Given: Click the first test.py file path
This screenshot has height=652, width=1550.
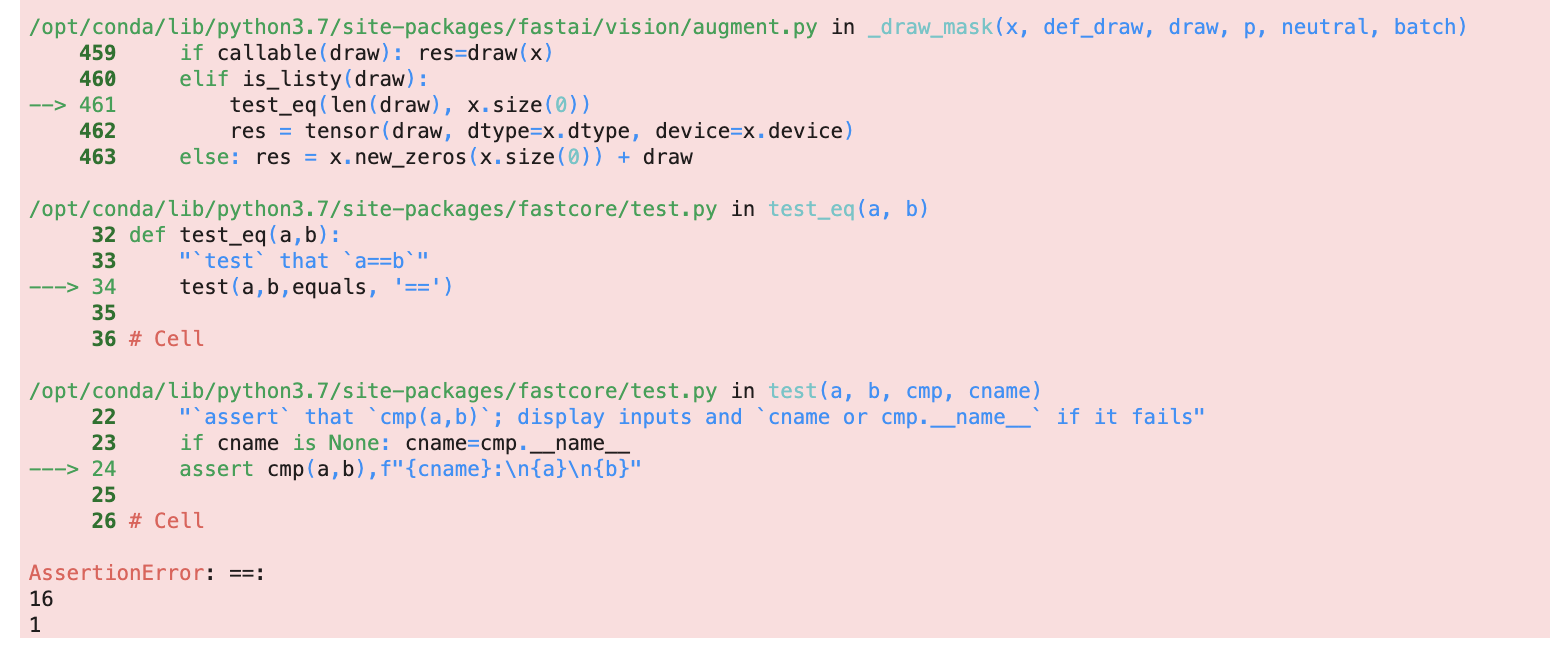Looking at the screenshot, I should [370, 208].
